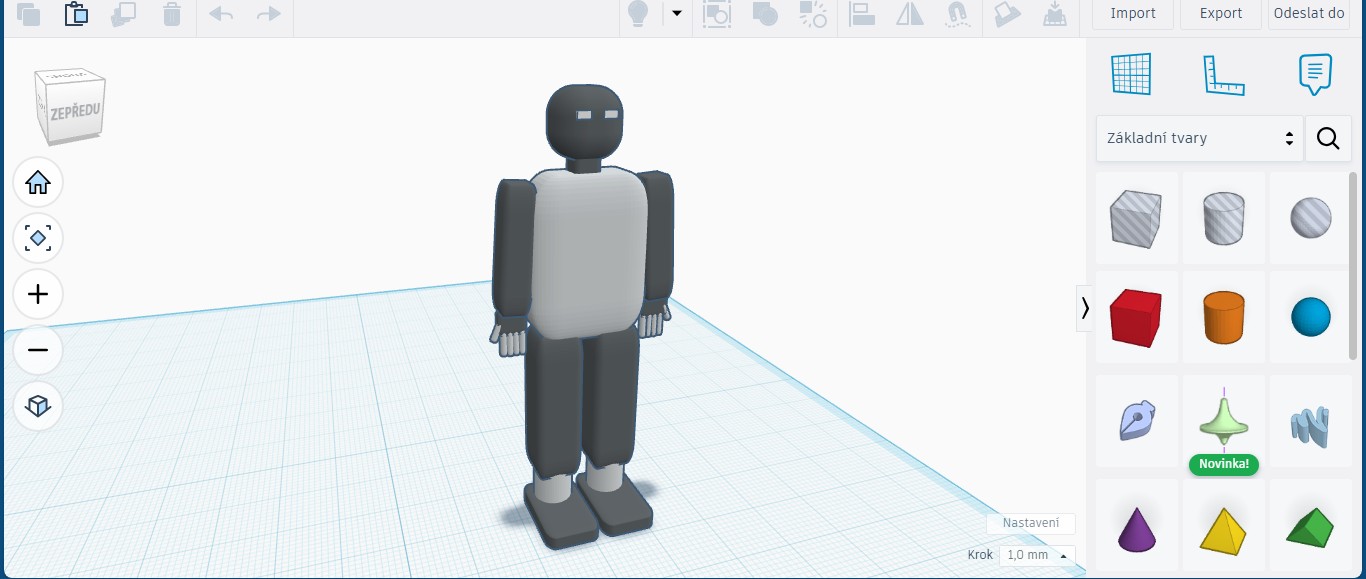Open the Základní tvary shape category dropdown

[1200, 138]
